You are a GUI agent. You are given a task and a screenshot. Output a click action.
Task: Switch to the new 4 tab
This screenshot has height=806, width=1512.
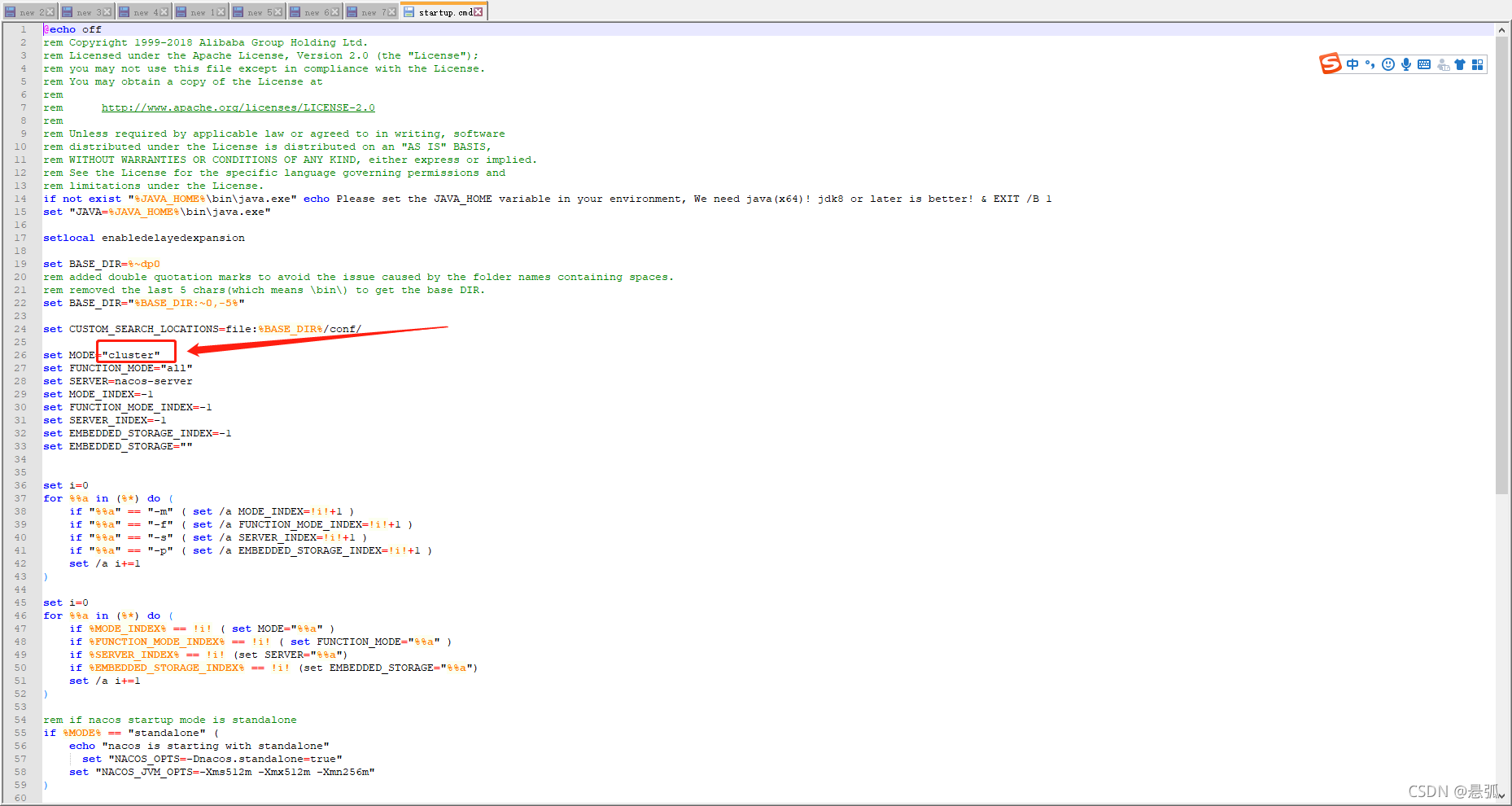click(x=143, y=12)
